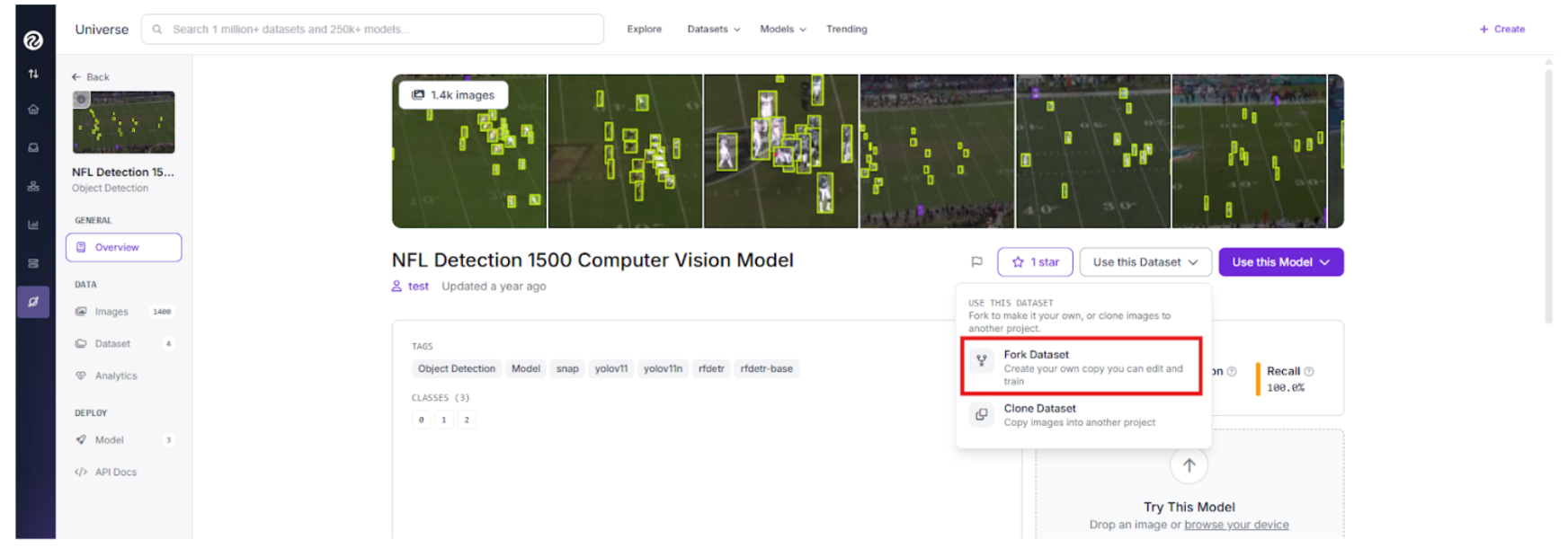Click the user icon beside test
The height and width of the screenshot is (557, 1568).
396,287
